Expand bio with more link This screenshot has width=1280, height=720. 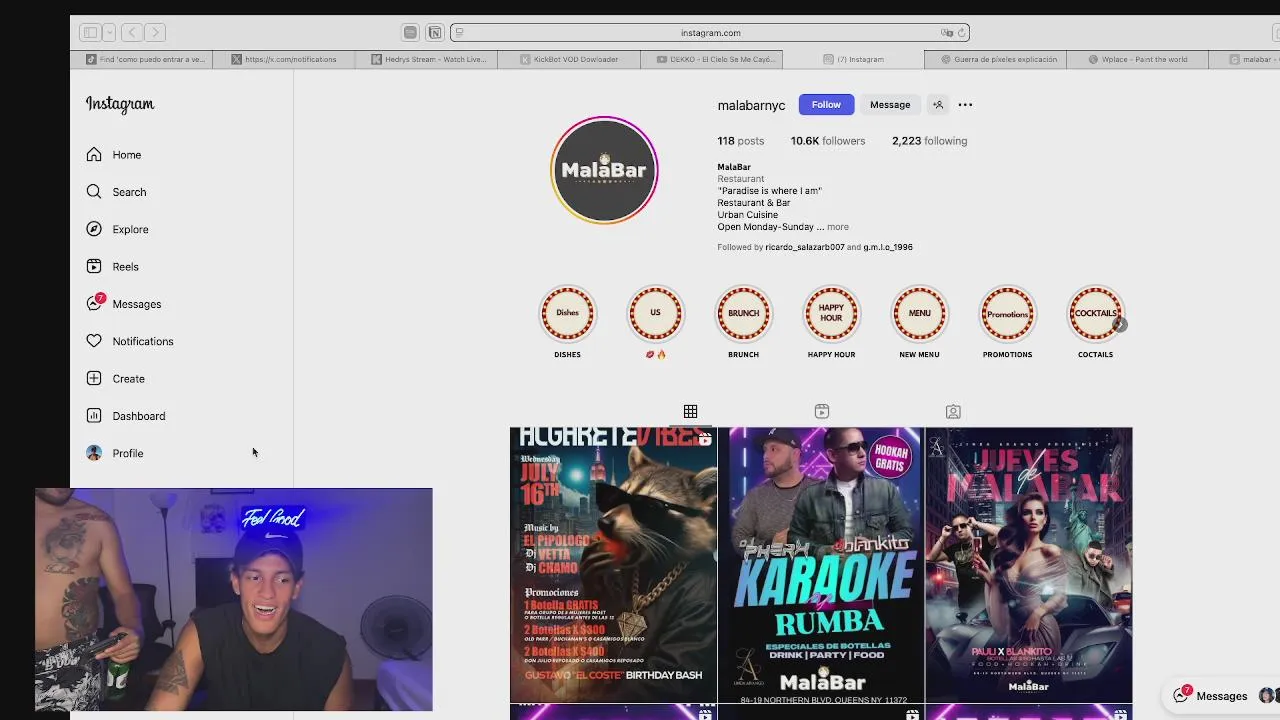[x=838, y=227]
